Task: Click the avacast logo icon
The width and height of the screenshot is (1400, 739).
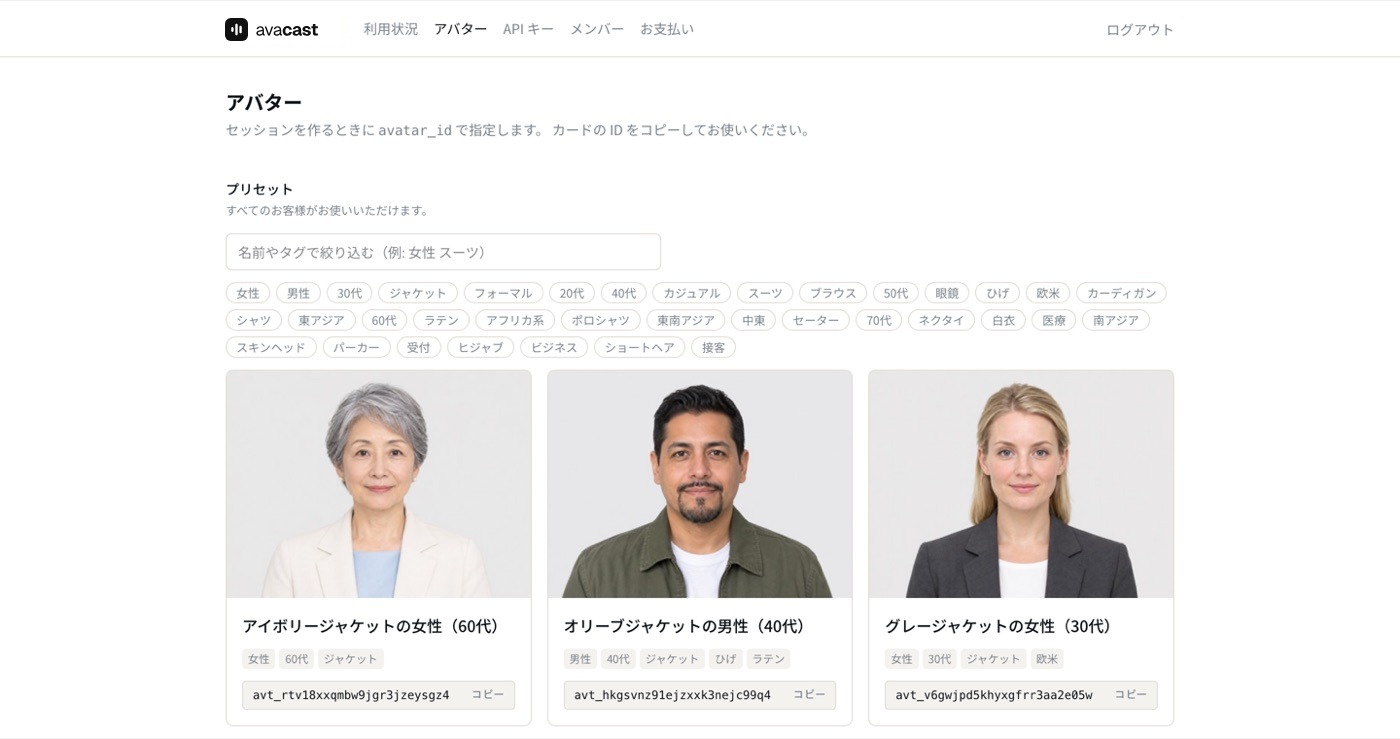Action: (x=236, y=29)
